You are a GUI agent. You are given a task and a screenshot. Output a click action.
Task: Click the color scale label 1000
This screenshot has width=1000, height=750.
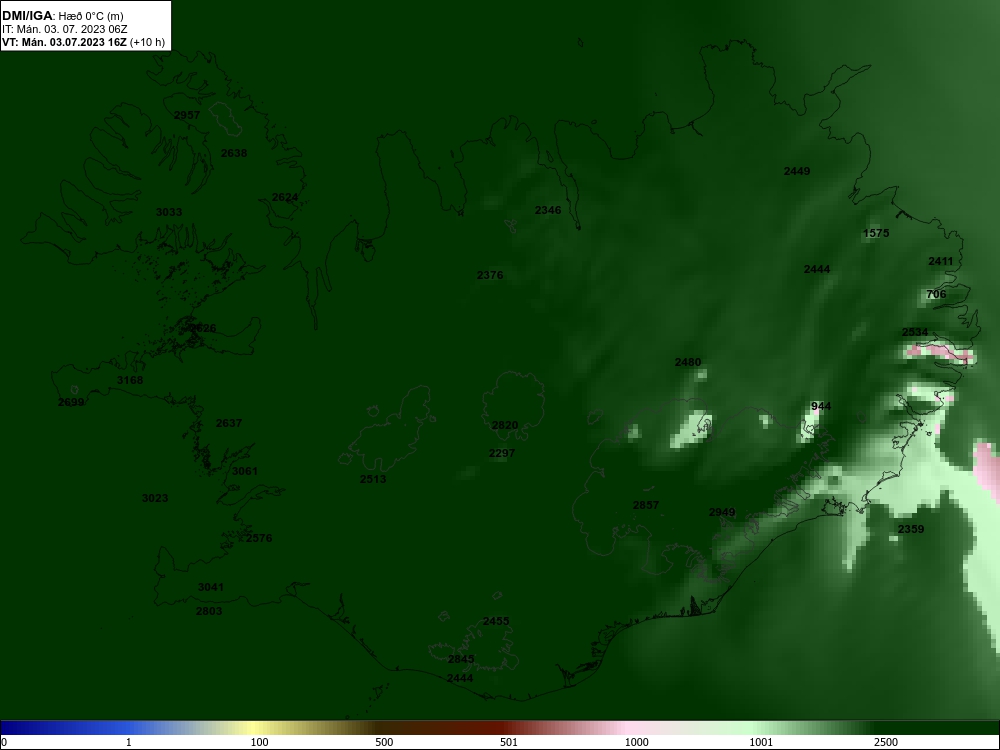(x=636, y=742)
